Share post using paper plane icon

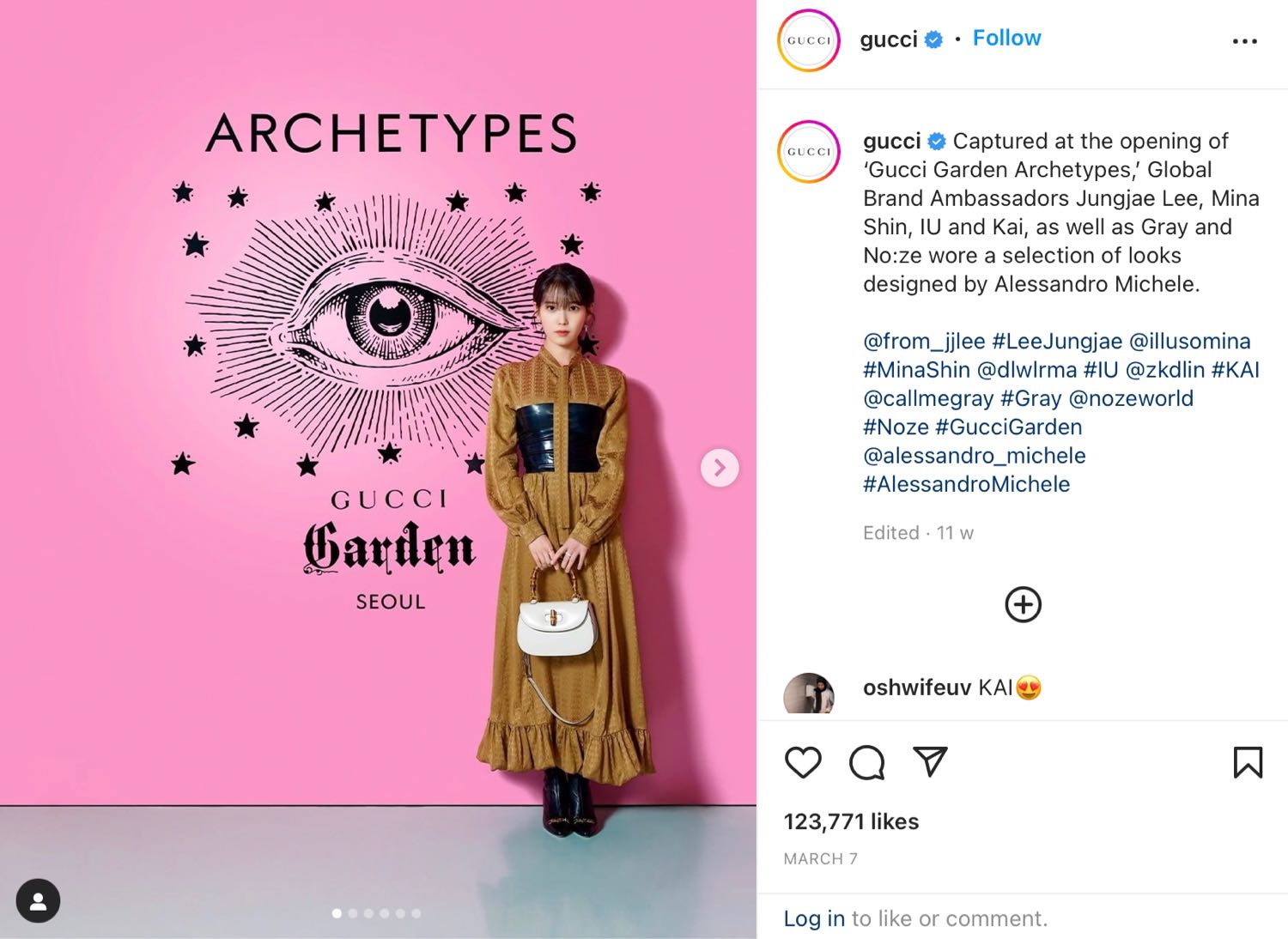click(930, 761)
